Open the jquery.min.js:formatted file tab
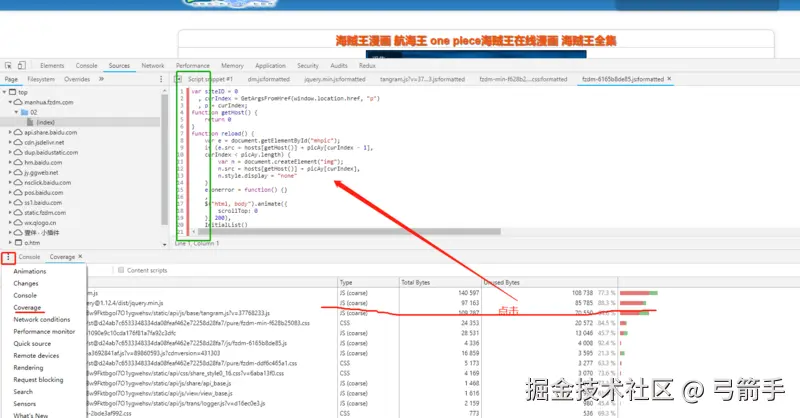Image resolution: width=800 pixels, height=418 pixels. pos(335,79)
